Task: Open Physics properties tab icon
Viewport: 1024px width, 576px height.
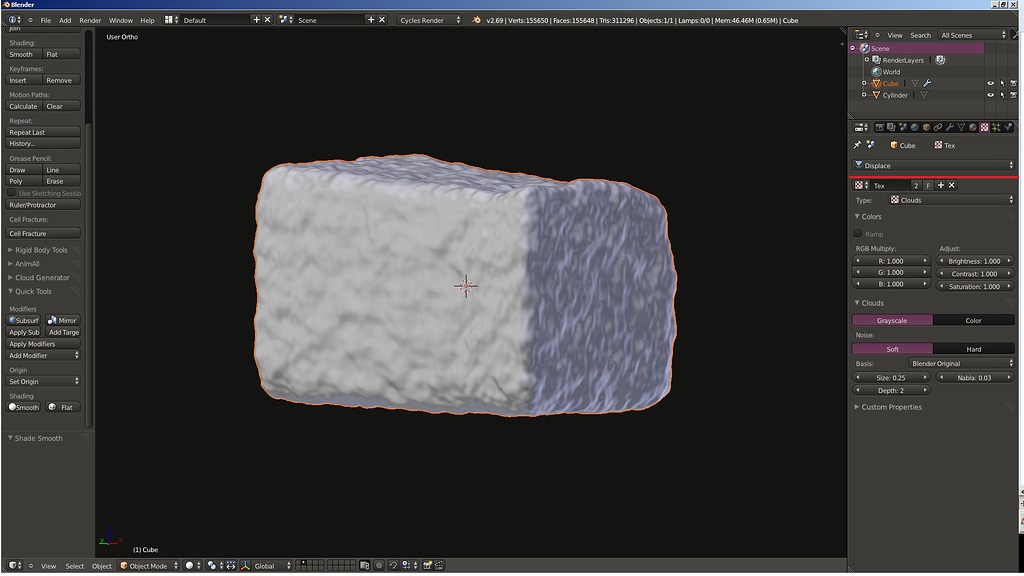Action: (x=1008, y=127)
